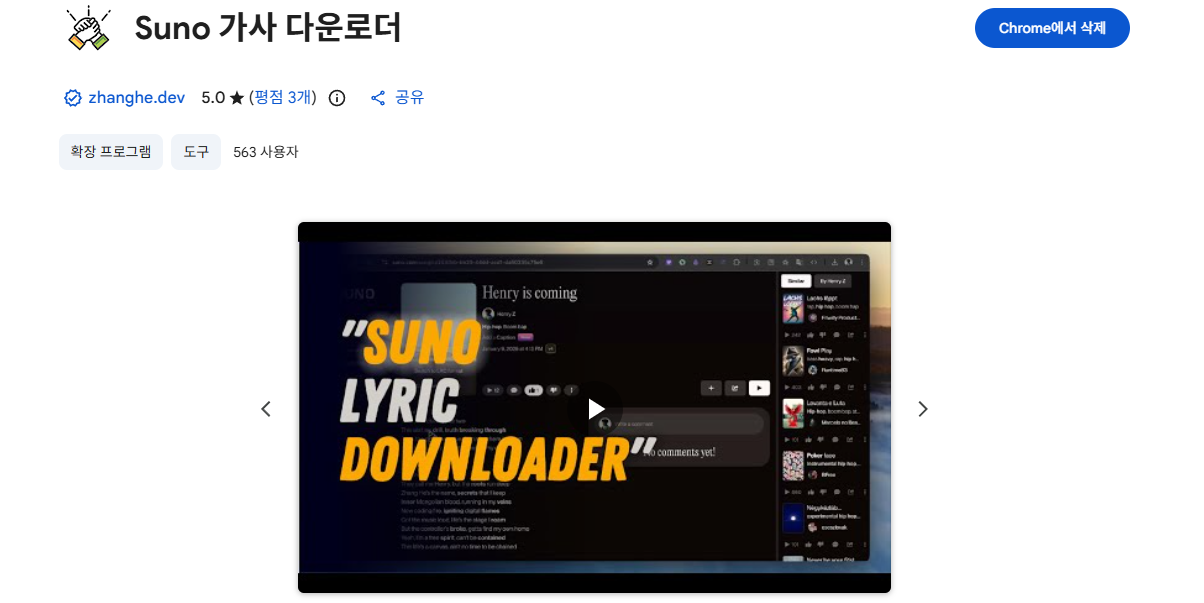Play the Suno Lyric Downloader video
Image resolution: width=1204 pixels, height=603 pixels.
pyautogui.click(x=595, y=408)
